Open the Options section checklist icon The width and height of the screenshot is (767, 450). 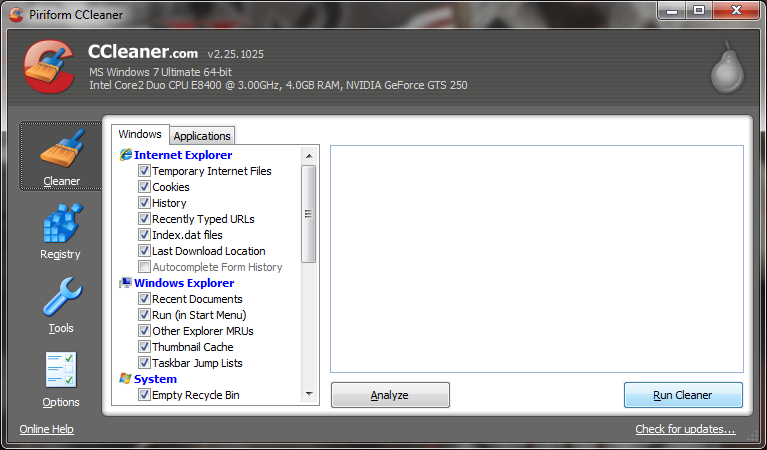tap(61, 370)
